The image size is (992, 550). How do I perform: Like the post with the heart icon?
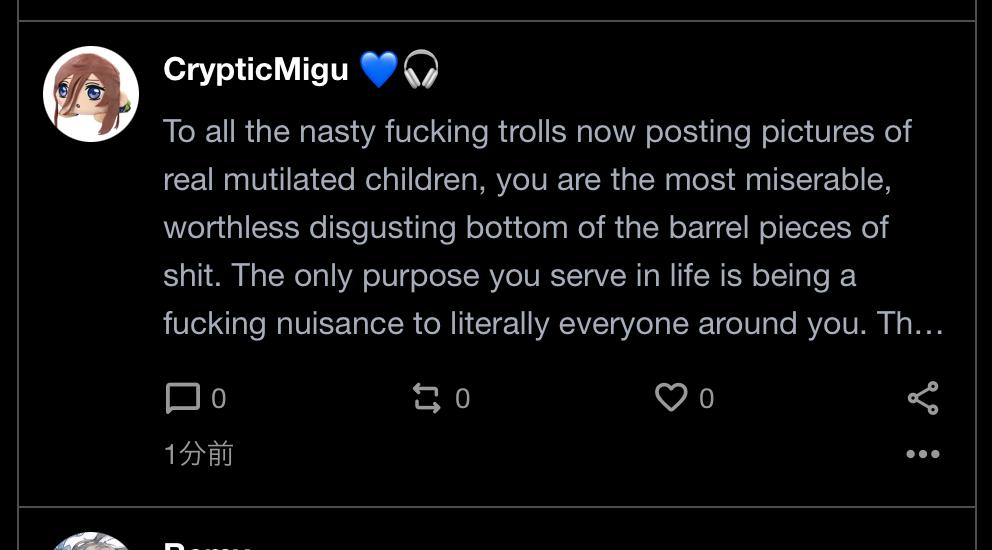(x=670, y=397)
